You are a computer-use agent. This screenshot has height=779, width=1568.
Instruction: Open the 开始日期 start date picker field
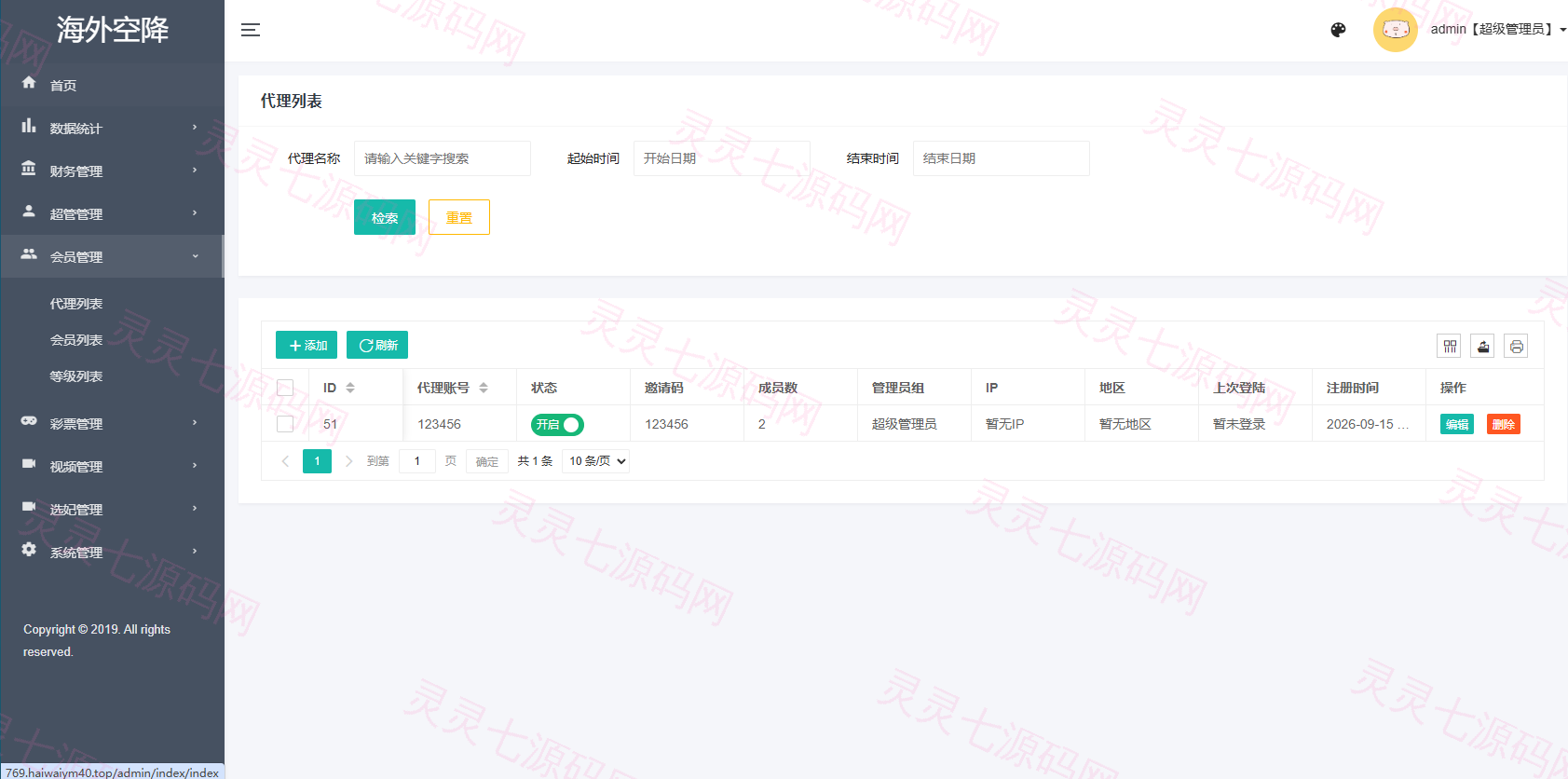[722, 158]
